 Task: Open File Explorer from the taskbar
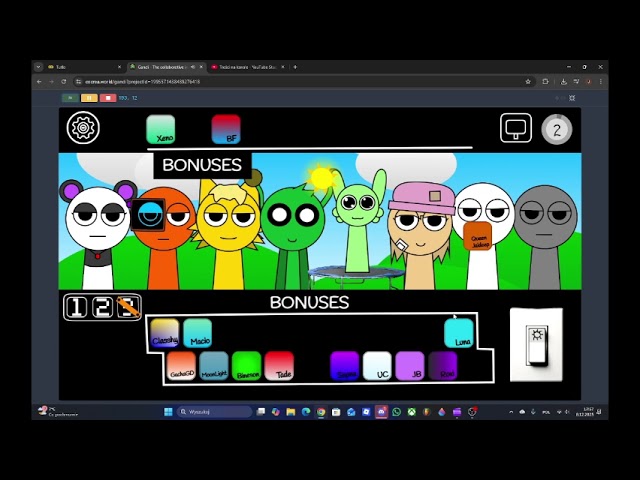pos(291,412)
